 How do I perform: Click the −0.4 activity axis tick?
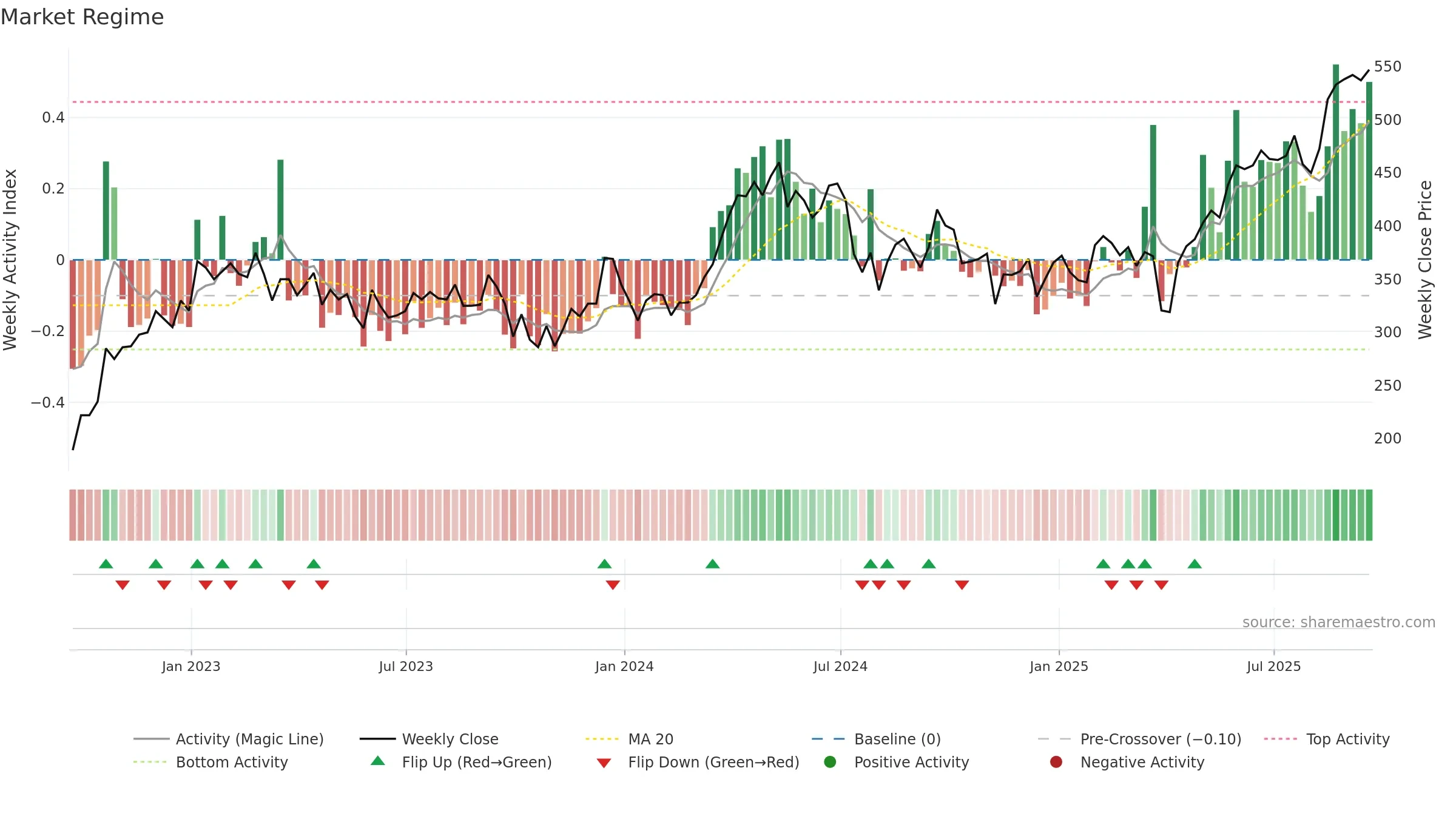[x=47, y=402]
